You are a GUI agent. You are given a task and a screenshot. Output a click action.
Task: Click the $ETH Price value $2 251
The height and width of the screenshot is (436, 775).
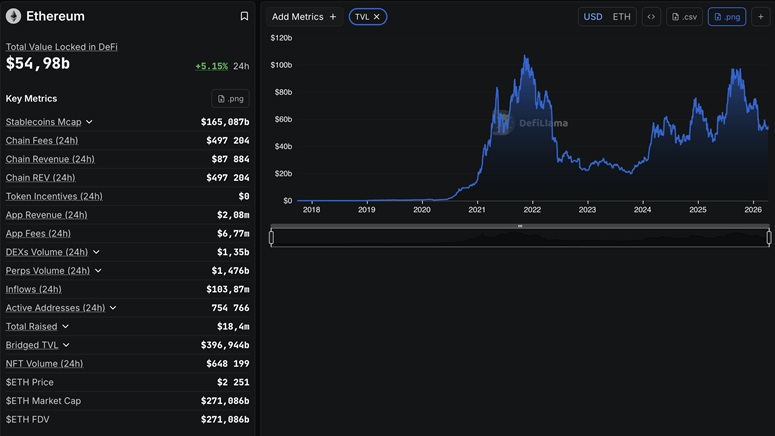tap(233, 382)
